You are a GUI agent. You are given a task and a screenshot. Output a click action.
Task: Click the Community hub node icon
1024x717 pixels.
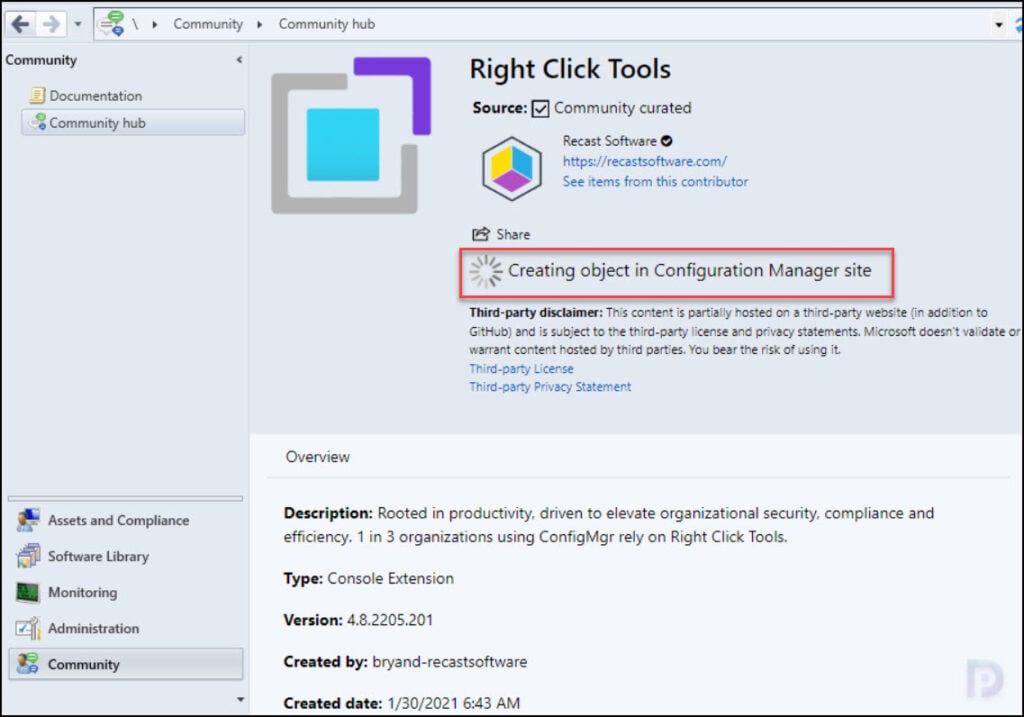tap(37, 122)
